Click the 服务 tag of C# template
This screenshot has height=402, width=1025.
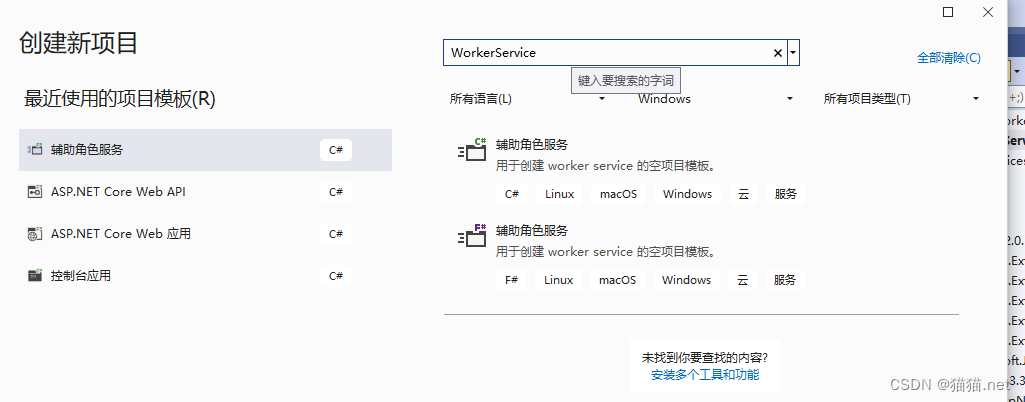(786, 194)
